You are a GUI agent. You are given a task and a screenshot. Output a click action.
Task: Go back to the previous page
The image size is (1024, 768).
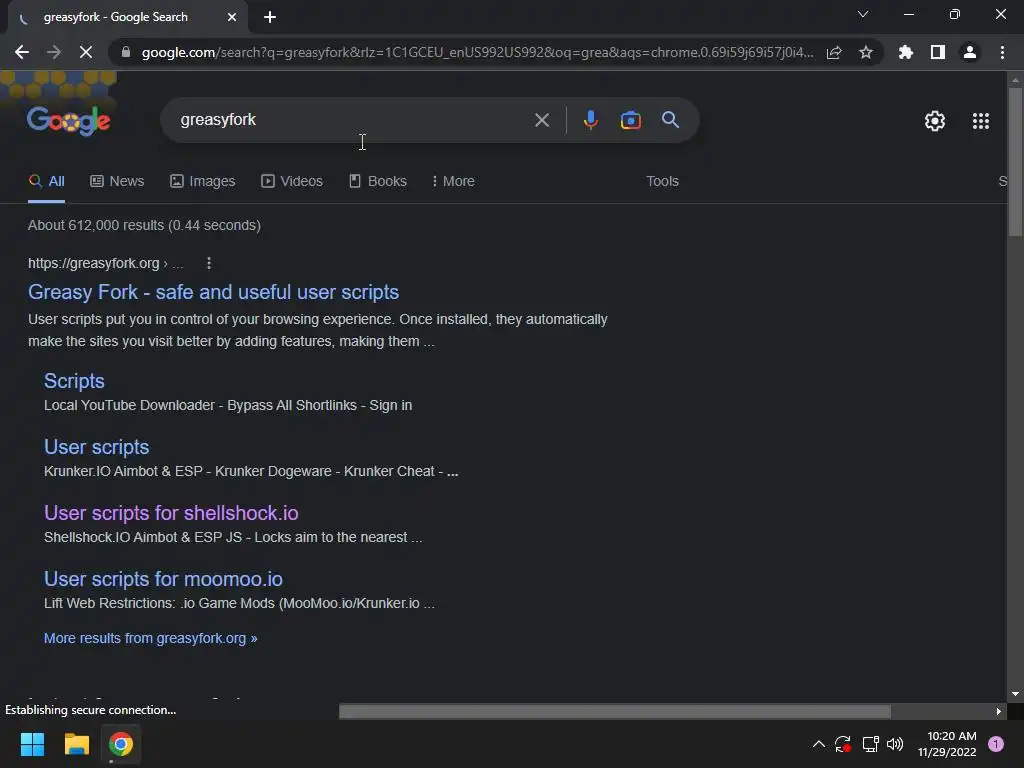pos(22,52)
